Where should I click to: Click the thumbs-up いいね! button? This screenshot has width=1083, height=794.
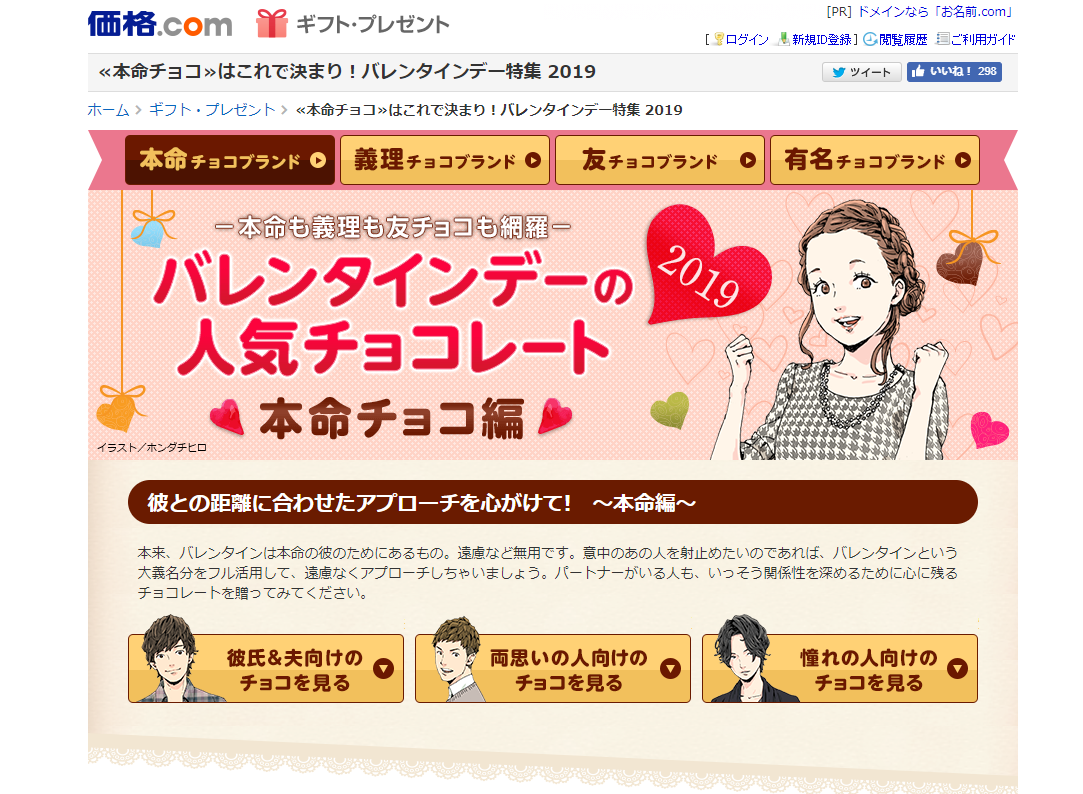point(954,71)
